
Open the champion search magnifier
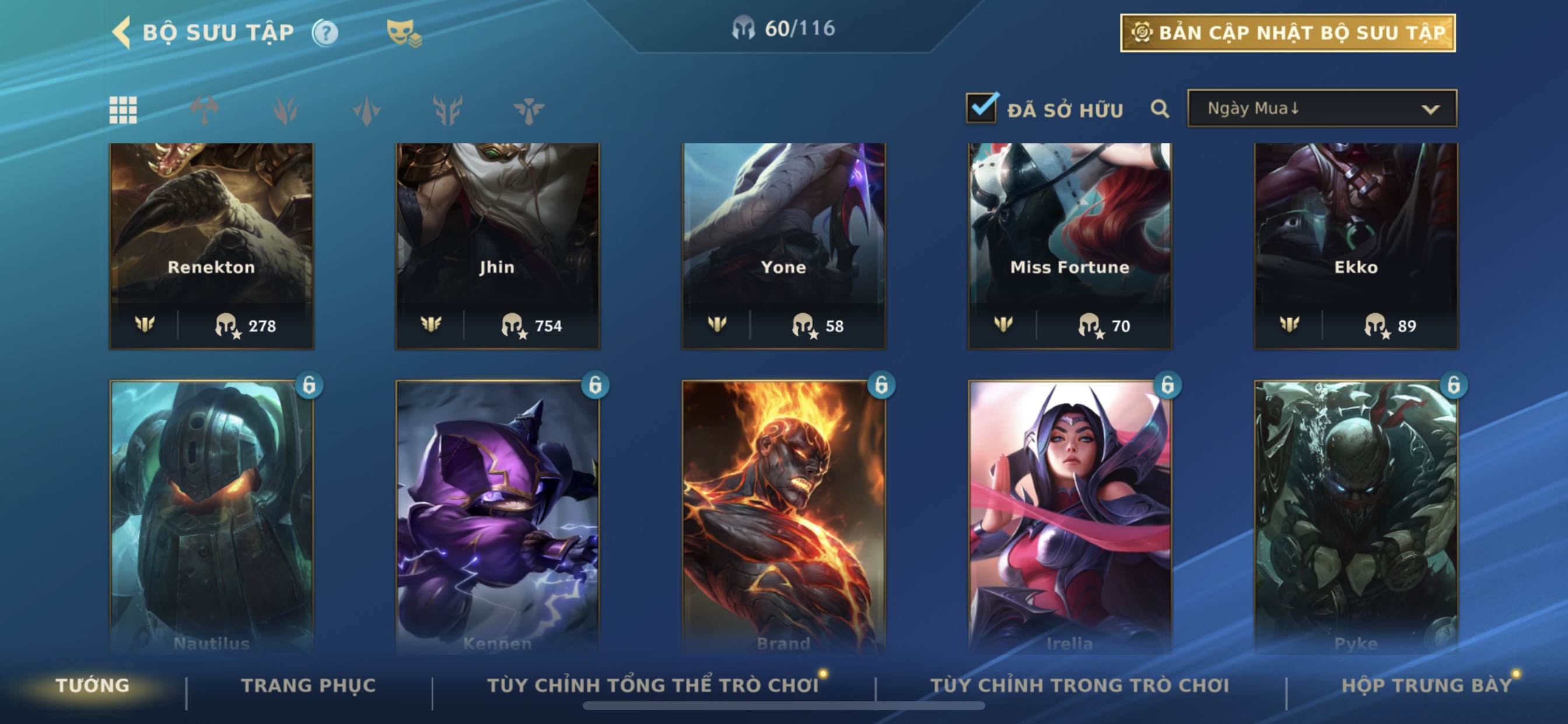pos(1160,109)
